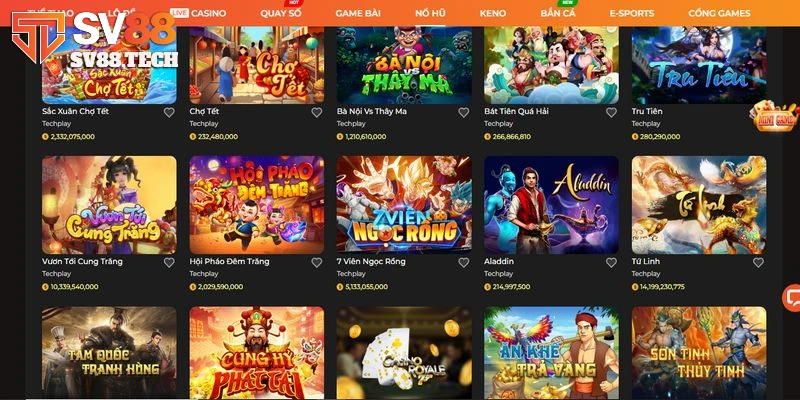Click heart icon beside Hội Pháo Đêm Trăng
Viewport: 800px width, 400px height.
coord(316,262)
